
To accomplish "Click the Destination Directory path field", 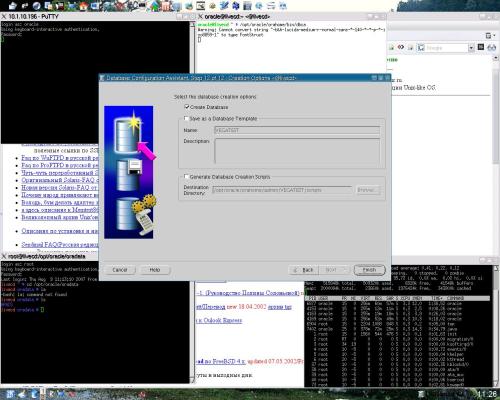I will (282, 190).
